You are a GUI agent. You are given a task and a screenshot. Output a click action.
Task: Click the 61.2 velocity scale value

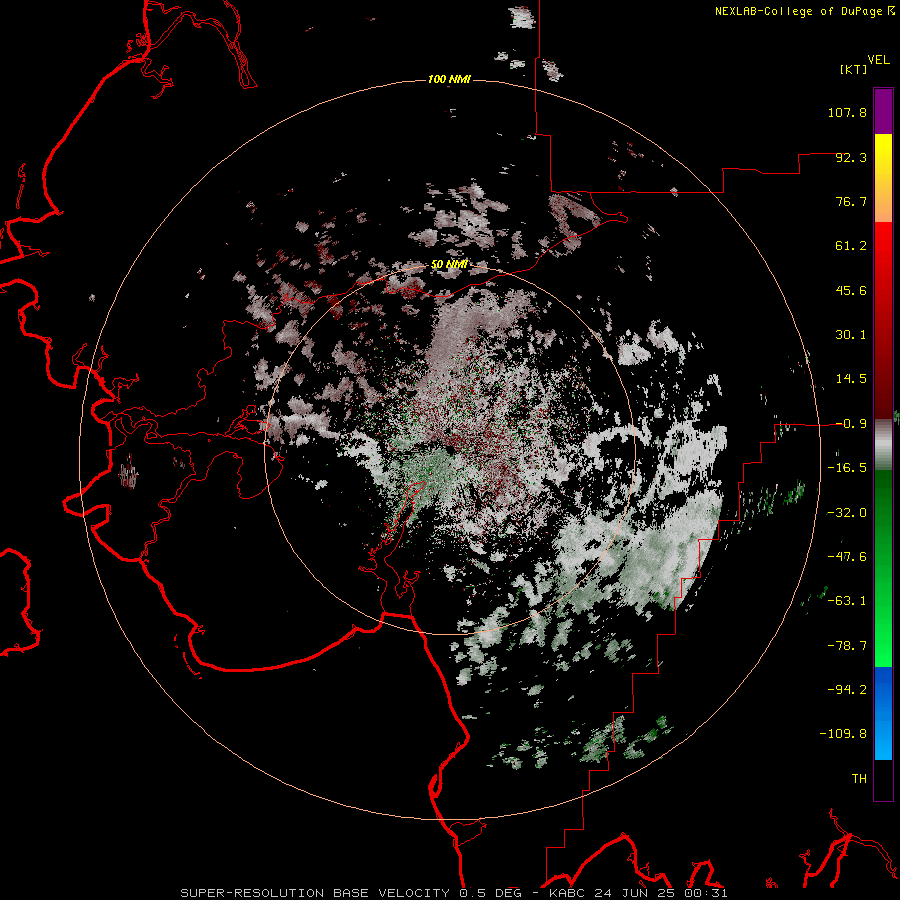point(851,246)
